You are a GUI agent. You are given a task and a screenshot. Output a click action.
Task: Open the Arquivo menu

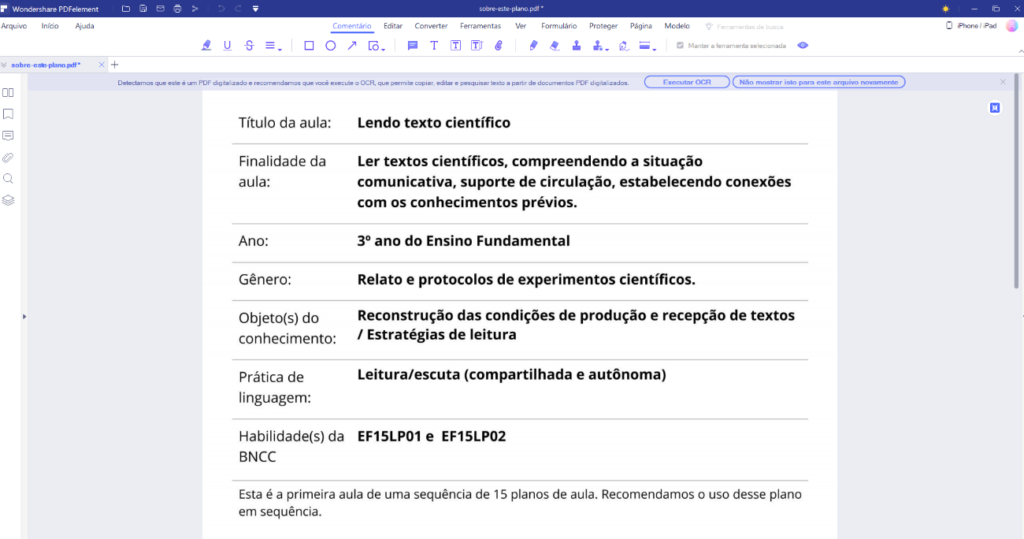click(x=14, y=25)
